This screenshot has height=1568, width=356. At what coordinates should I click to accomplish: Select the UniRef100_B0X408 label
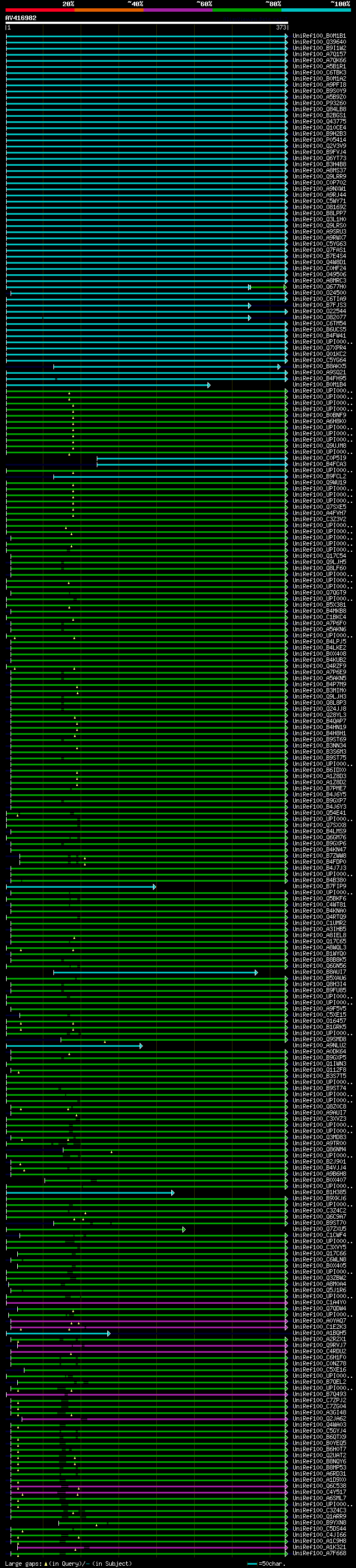[319, 654]
